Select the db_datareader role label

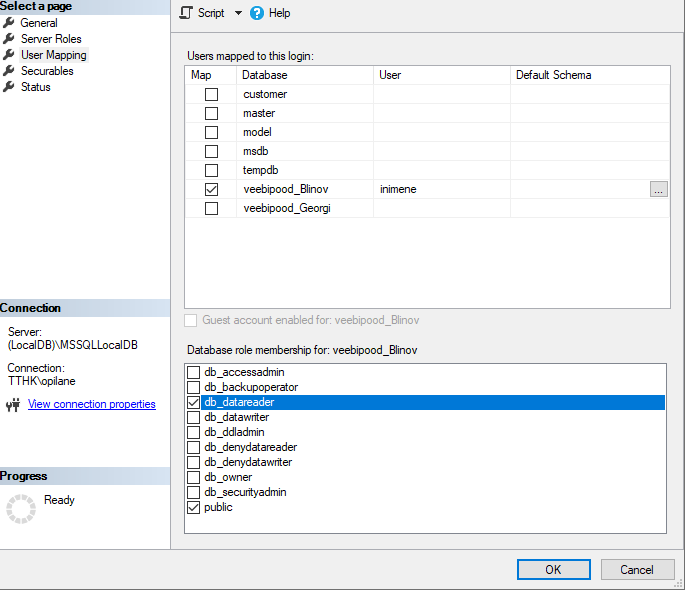(x=239, y=402)
